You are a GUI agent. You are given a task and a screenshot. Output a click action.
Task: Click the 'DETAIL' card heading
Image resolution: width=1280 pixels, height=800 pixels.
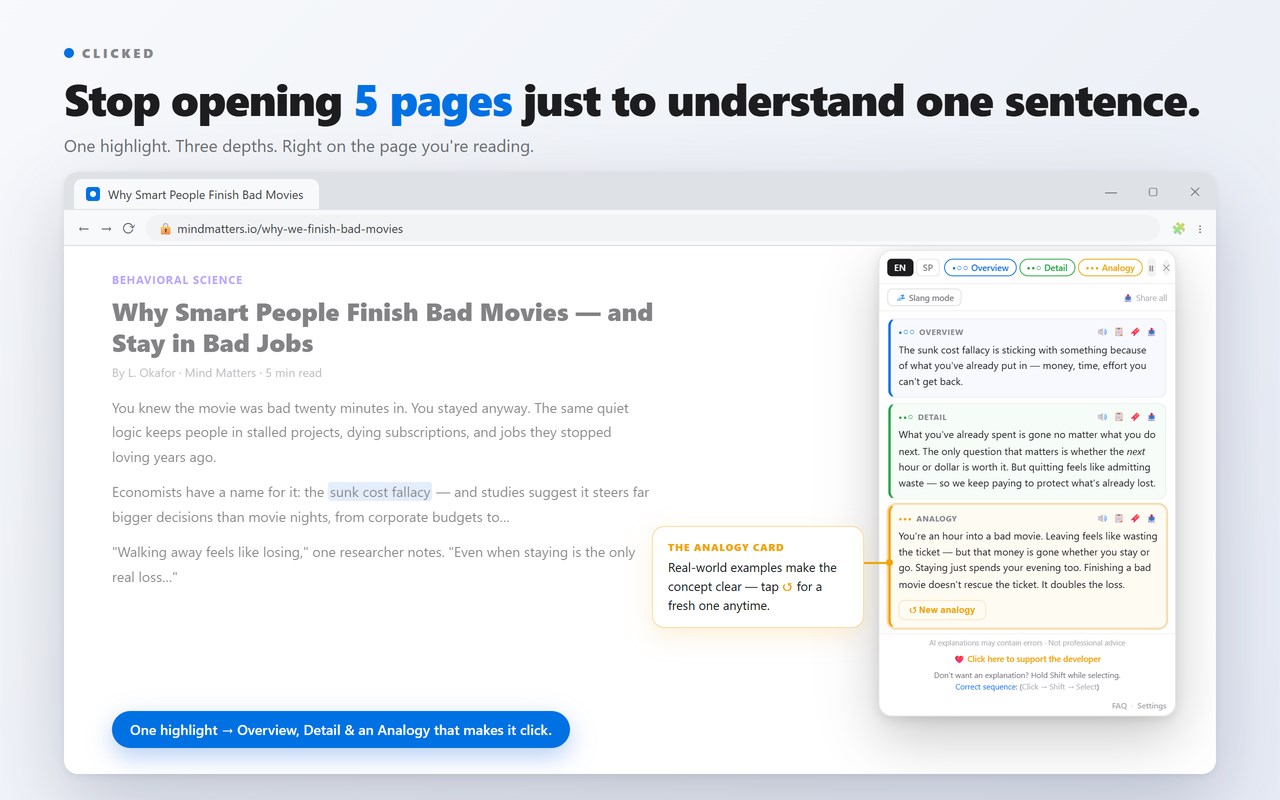point(932,417)
